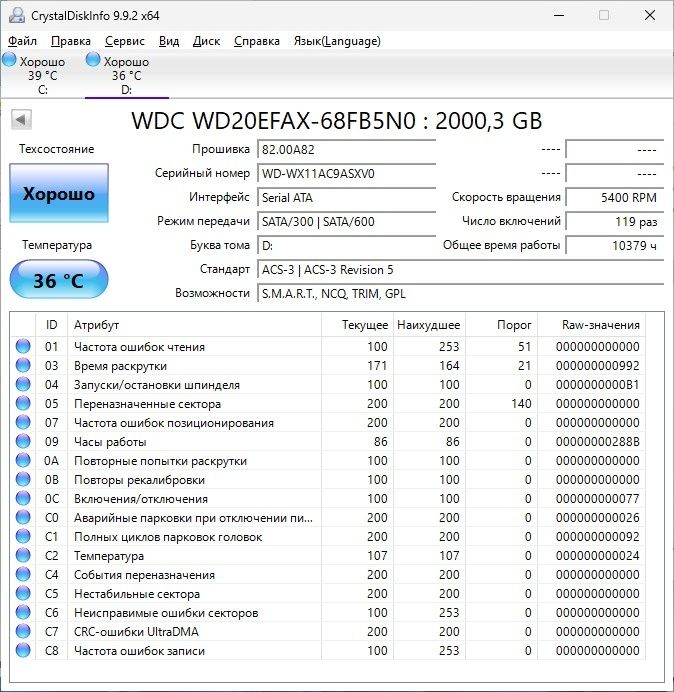
Task: Click the Порог column header
Action: pyautogui.click(x=501, y=325)
